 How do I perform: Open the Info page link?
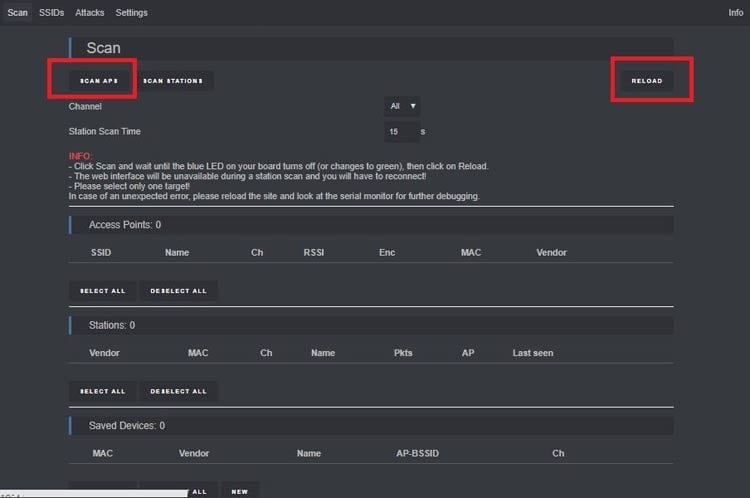[x=735, y=13]
